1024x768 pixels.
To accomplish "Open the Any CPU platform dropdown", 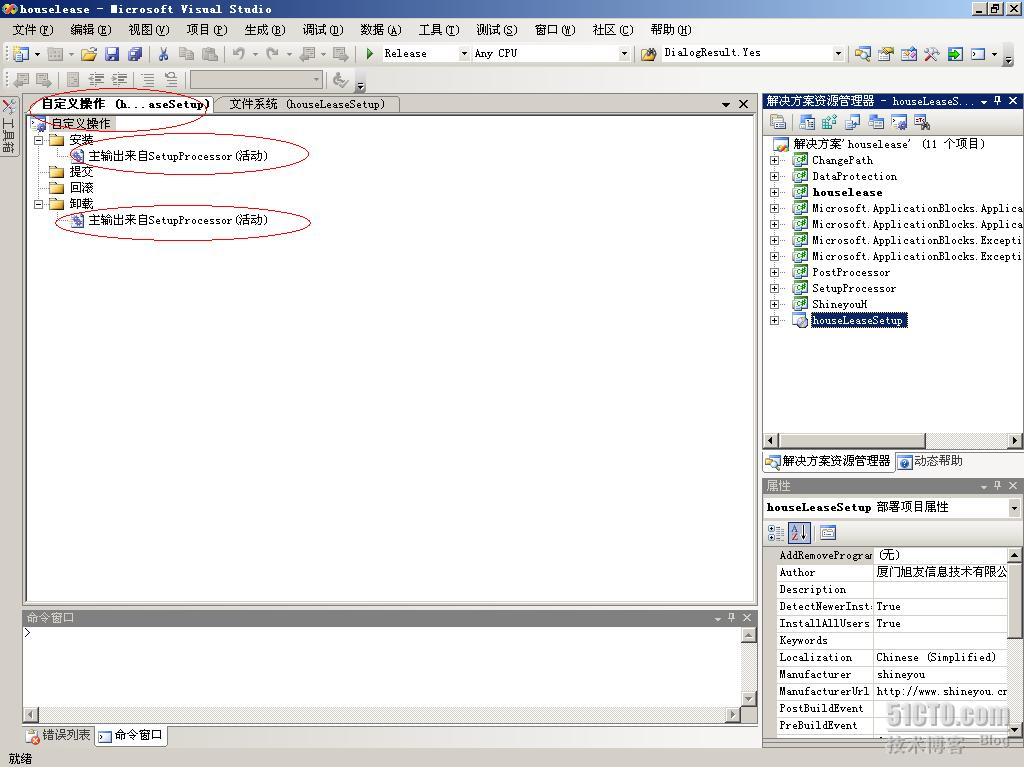I will point(624,54).
